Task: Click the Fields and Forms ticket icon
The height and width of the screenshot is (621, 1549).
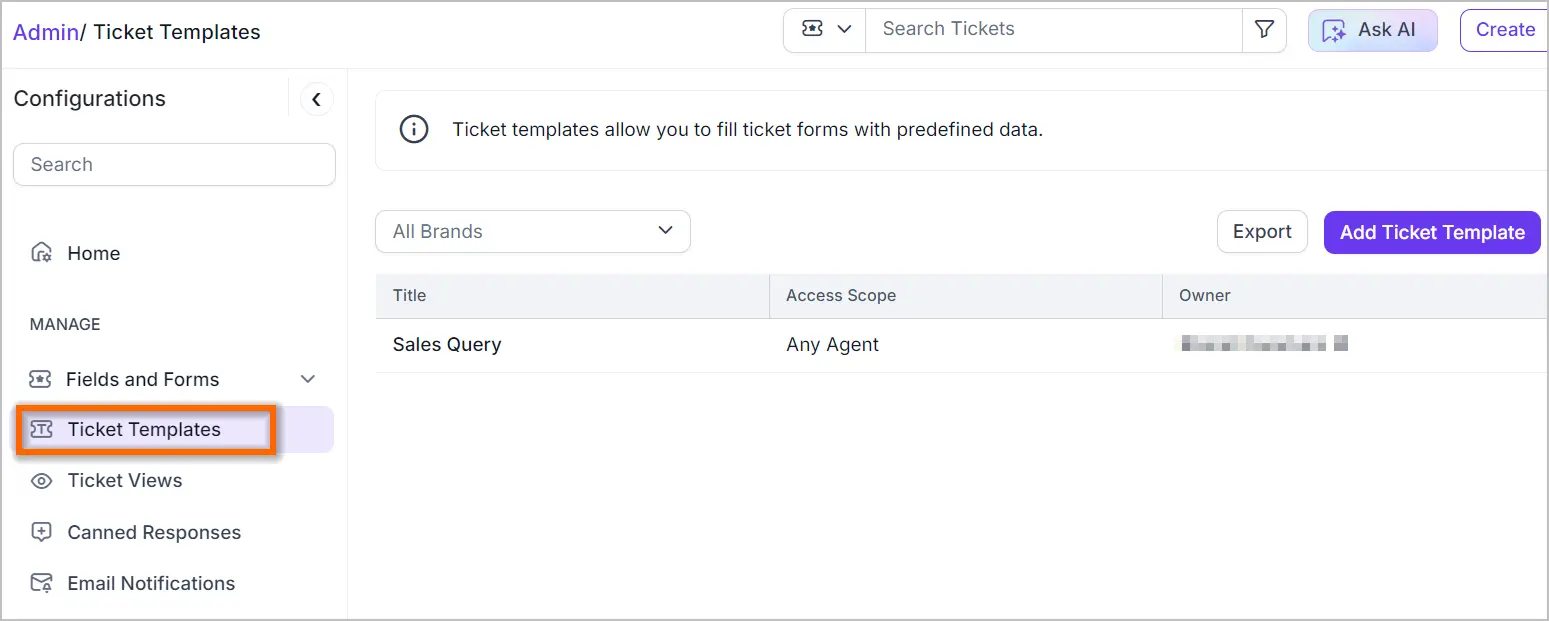Action: 41,379
